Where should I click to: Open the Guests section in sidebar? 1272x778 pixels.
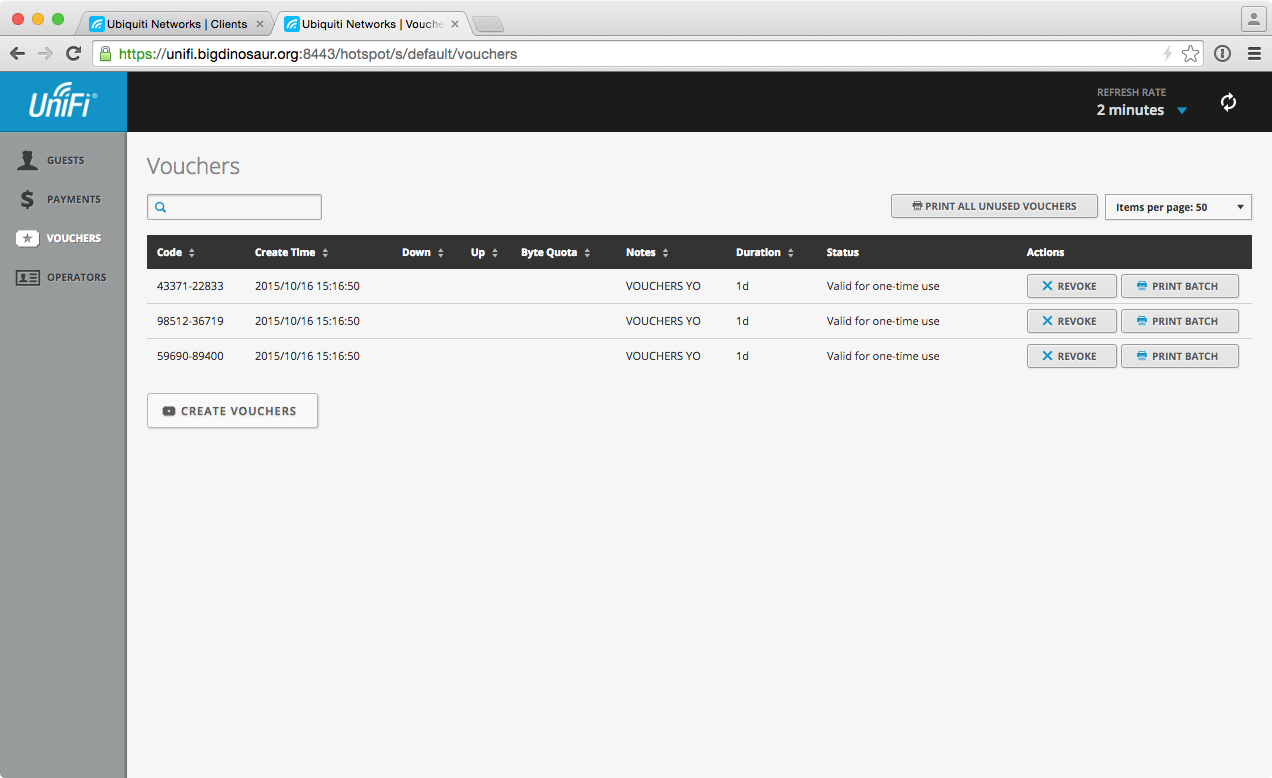pyautogui.click(x=64, y=160)
